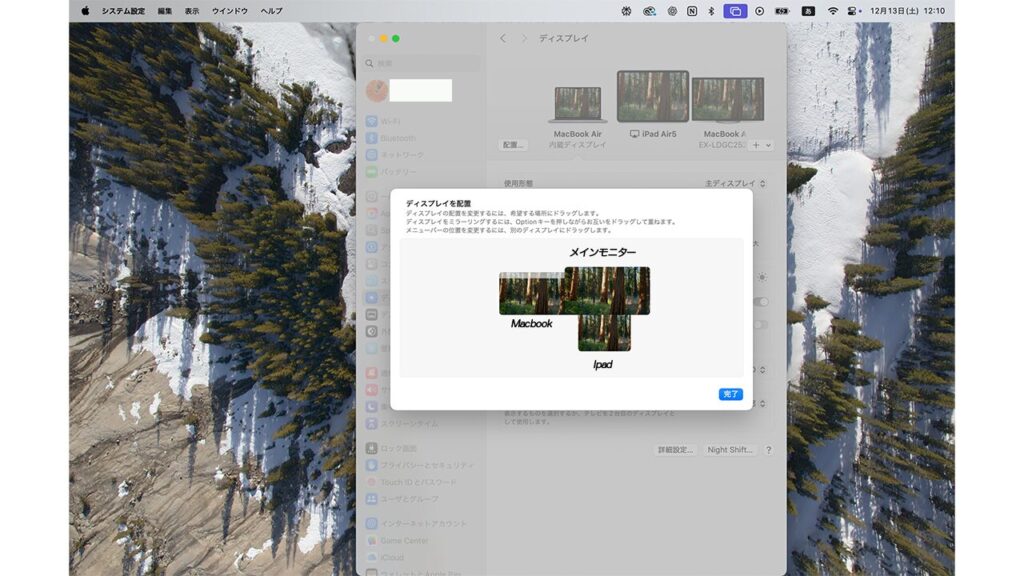
Task: Click the Bluetooth icon in menu bar
Action: click(x=712, y=11)
